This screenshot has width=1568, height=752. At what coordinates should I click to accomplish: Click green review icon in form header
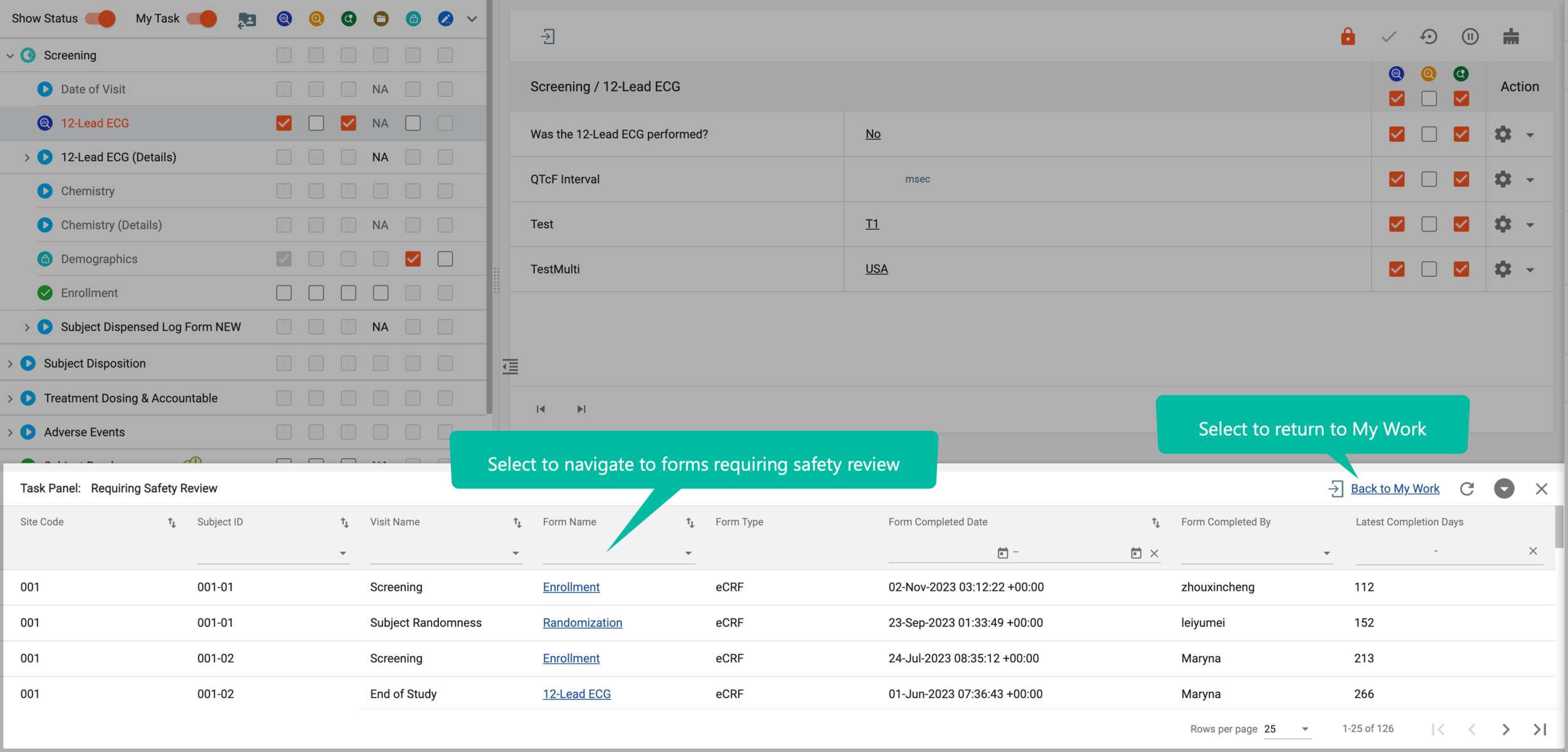1461,74
